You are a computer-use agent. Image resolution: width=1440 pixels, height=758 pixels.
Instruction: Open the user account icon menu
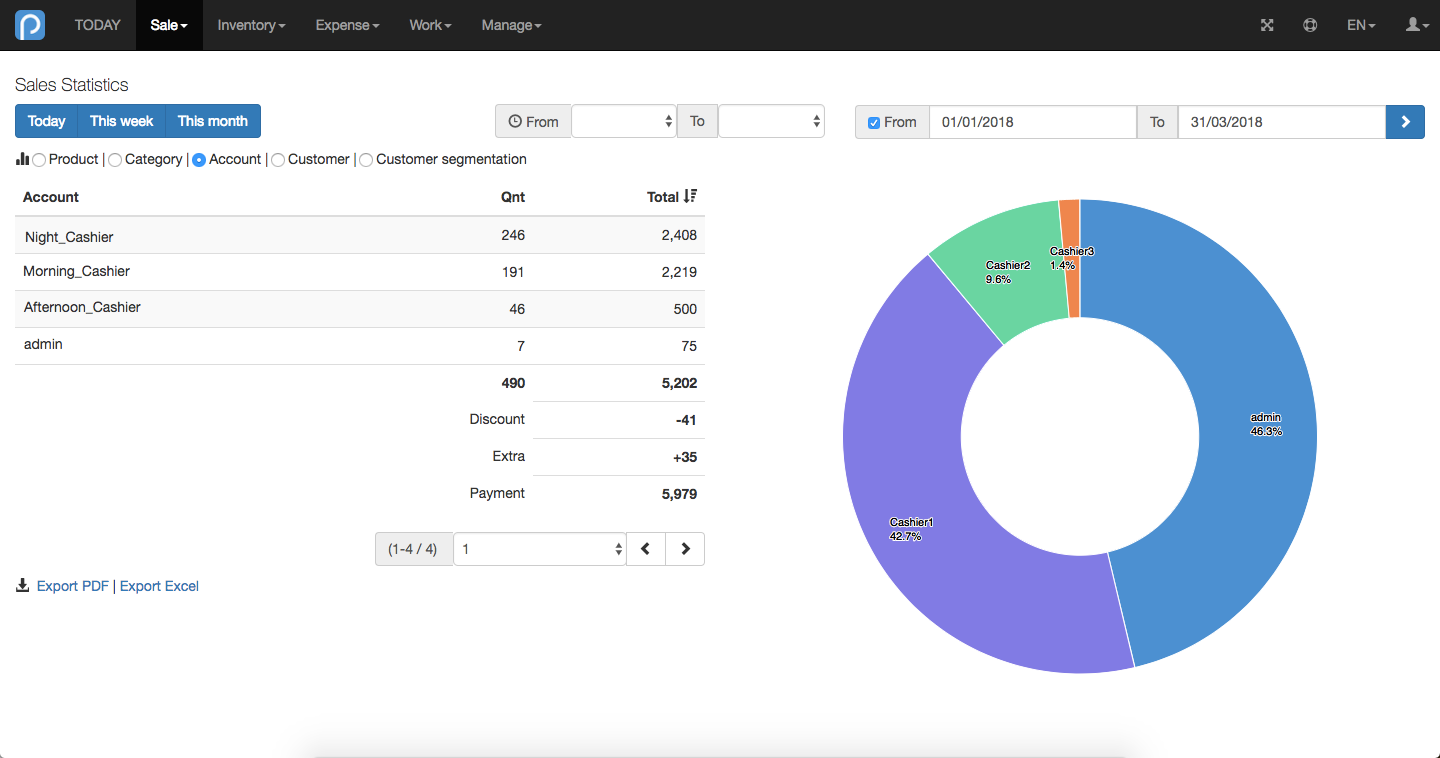1417,25
